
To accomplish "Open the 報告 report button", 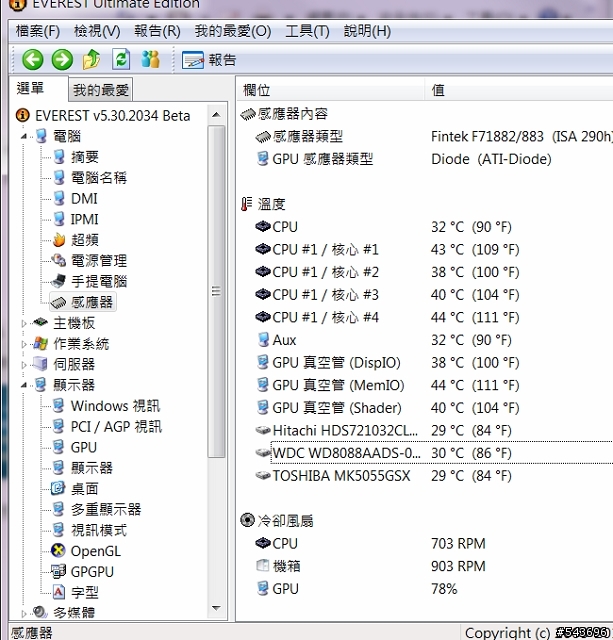I will click(209, 60).
